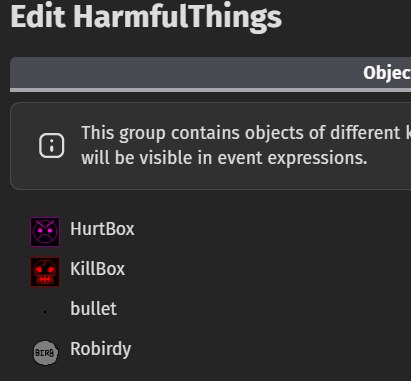Click the word Edit in the heading
The height and width of the screenshot is (381, 411).
pos(38,17)
